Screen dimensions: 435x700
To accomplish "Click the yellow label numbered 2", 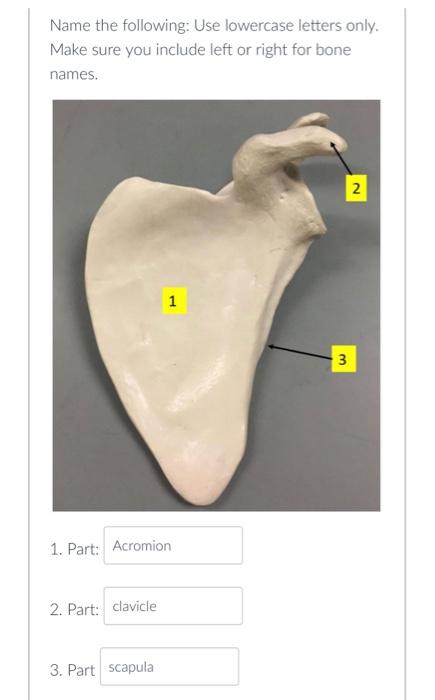I will click(x=356, y=188).
